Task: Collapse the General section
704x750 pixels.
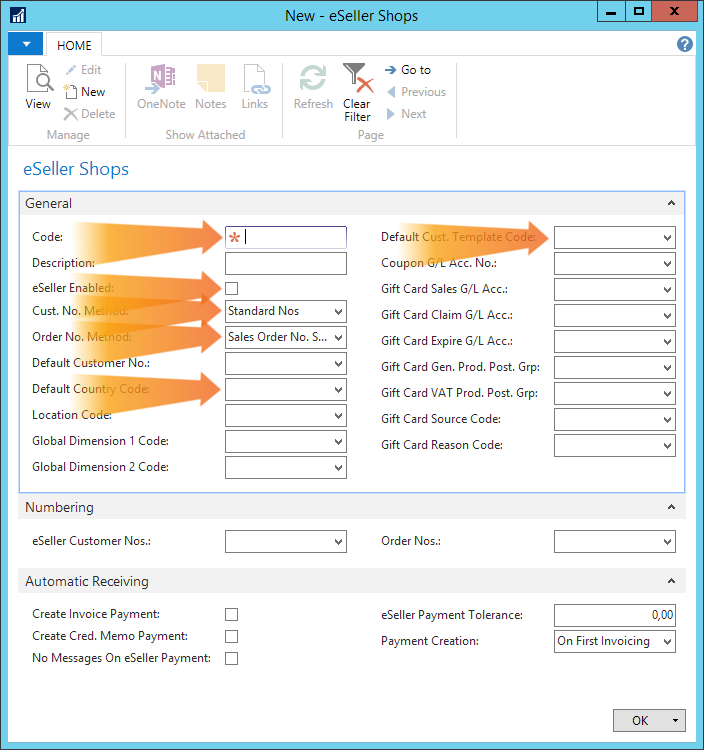Action: [x=671, y=203]
